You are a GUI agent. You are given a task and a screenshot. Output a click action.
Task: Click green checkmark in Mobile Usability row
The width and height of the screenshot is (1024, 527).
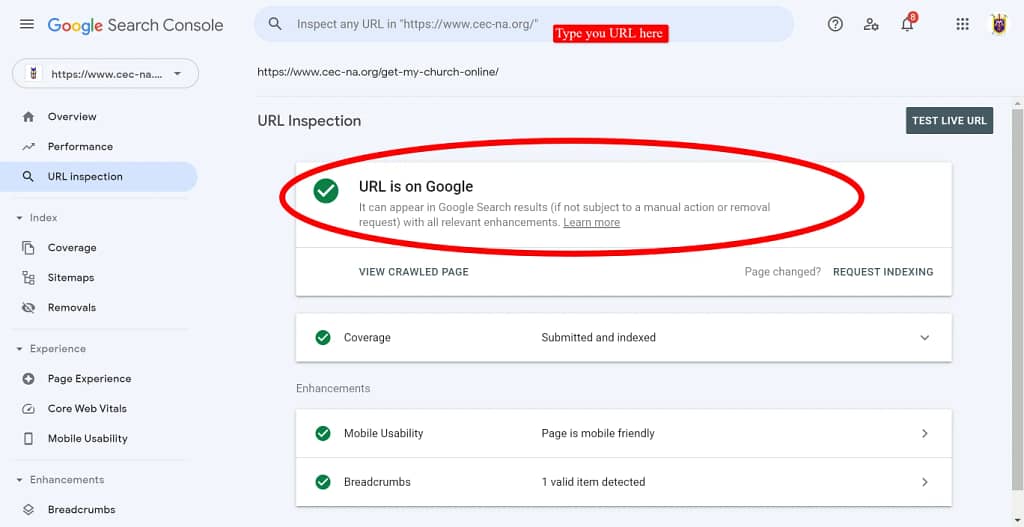tap(323, 434)
